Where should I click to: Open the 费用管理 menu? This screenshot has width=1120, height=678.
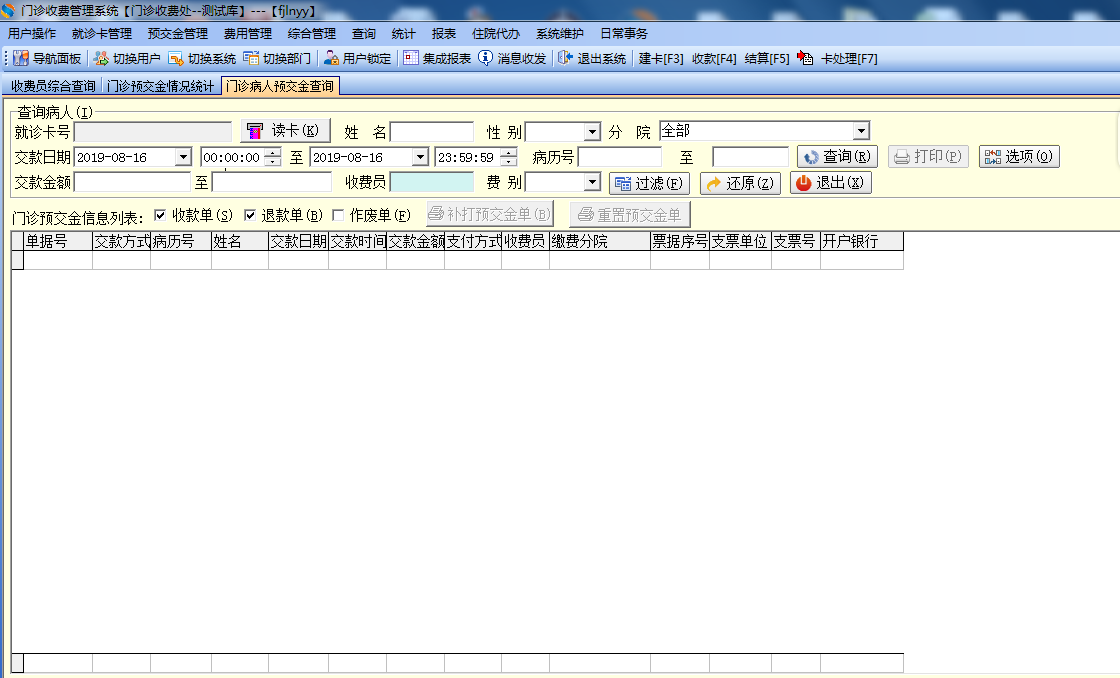tap(248, 34)
